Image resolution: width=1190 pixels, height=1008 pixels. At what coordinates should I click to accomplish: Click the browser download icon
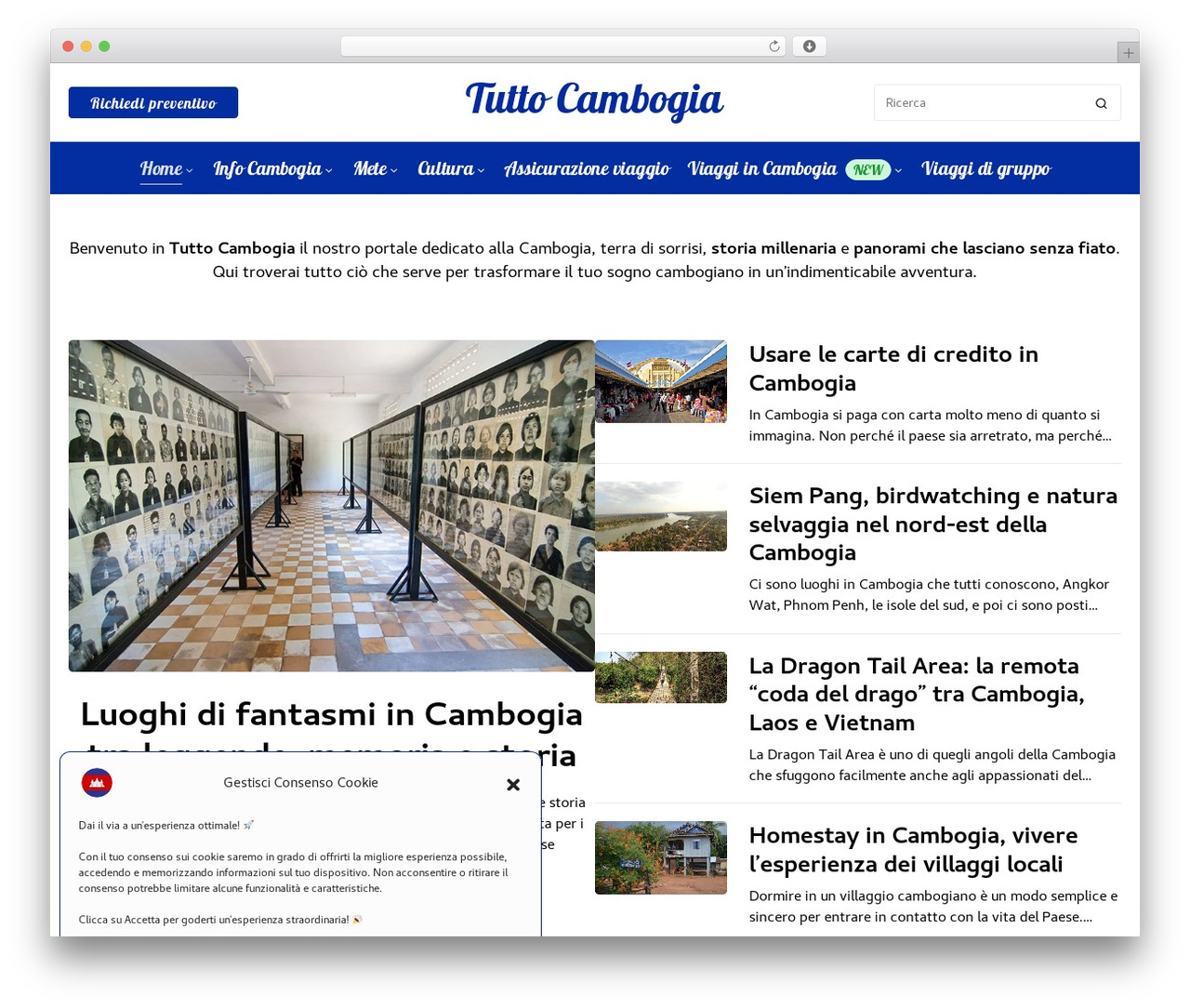(x=809, y=46)
